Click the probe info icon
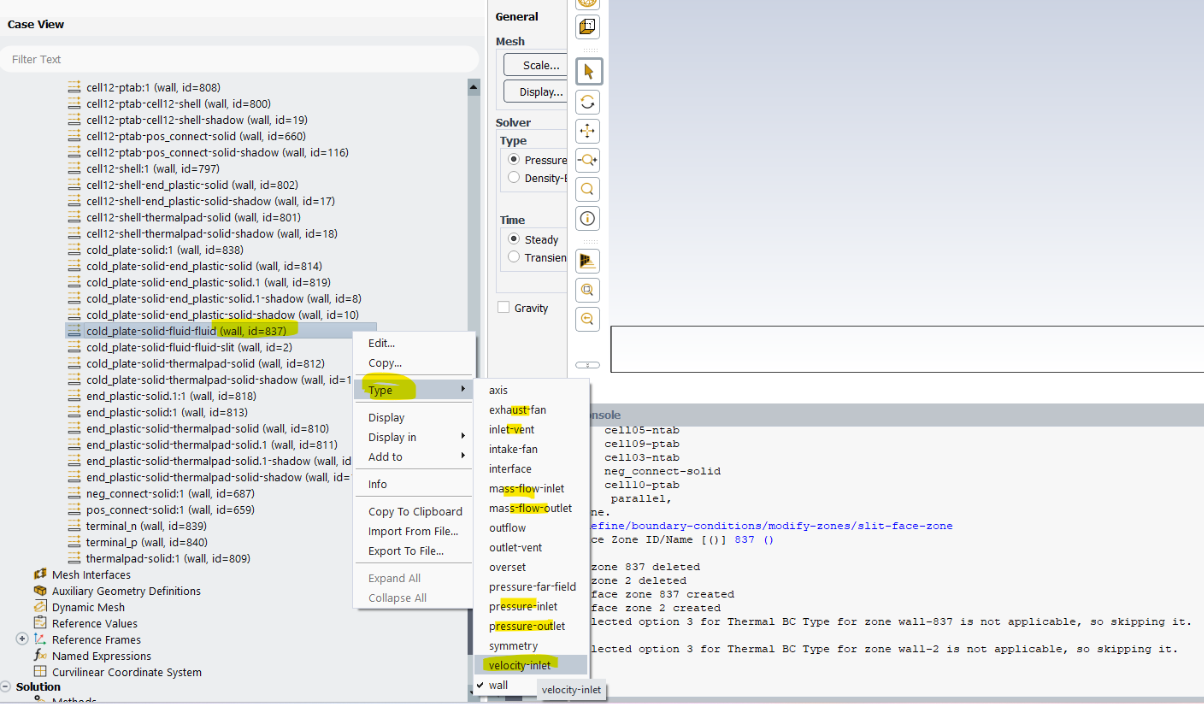 (x=588, y=218)
